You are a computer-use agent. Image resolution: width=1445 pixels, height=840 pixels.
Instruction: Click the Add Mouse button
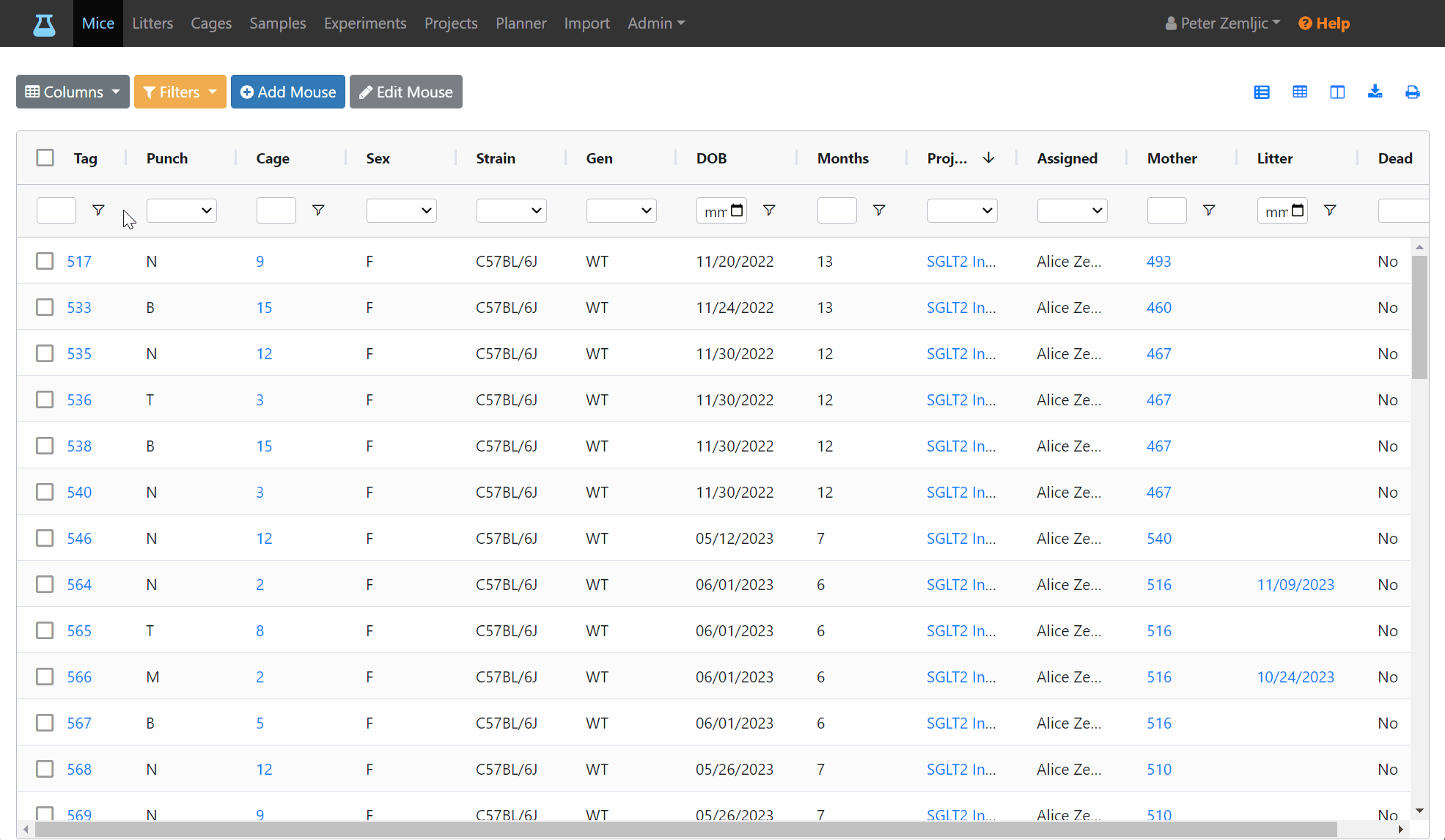click(288, 92)
